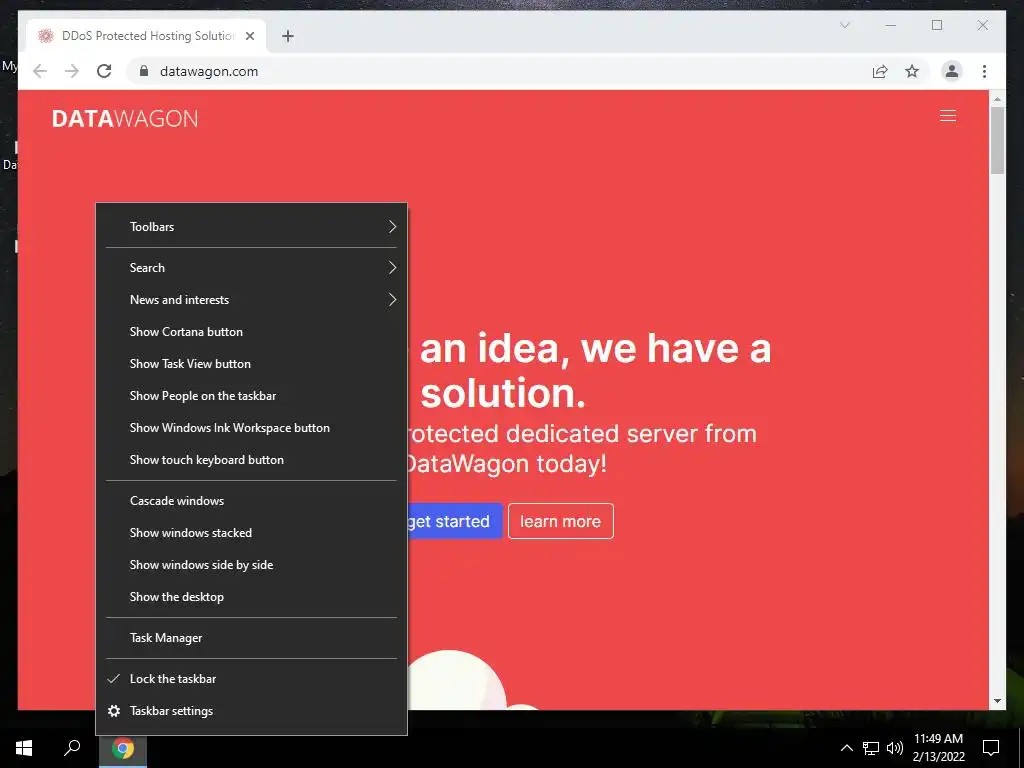Click the learn more button
This screenshot has height=768, width=1024.
click(560, 521)
